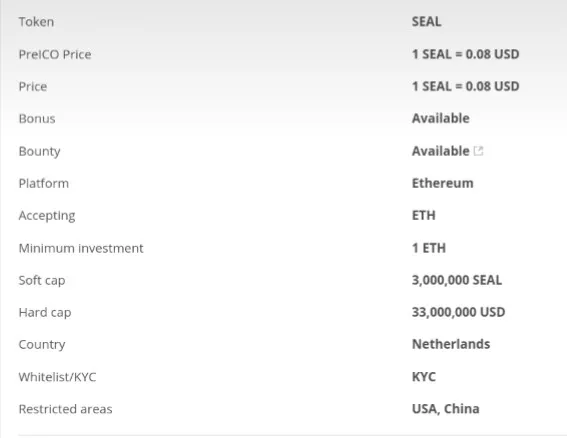Click the 33,000,000 USD hard cap value
Screen dimensions: 567x438
[x=458, y=312]
